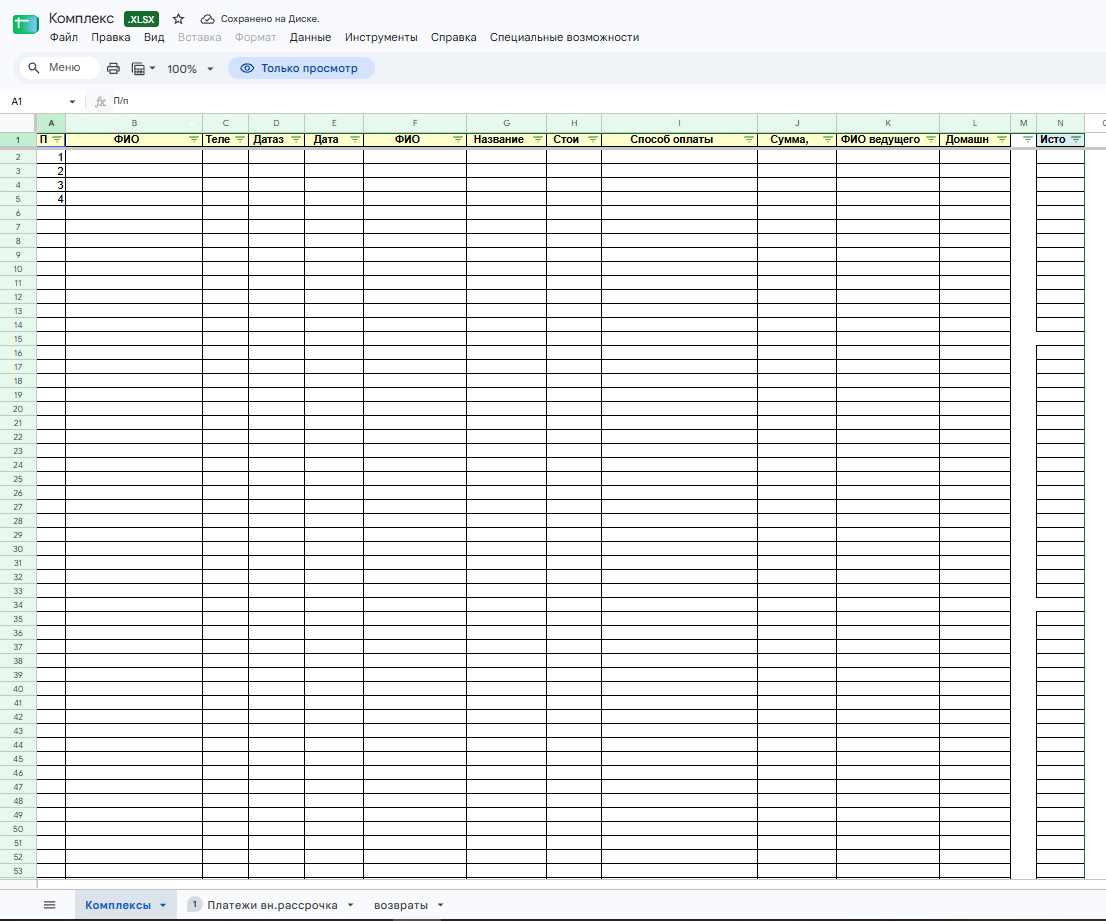Viewport: 1106px width, 921px height.
Task: Select the Способ оплаты header cell
Action: (x=679, y=140)
